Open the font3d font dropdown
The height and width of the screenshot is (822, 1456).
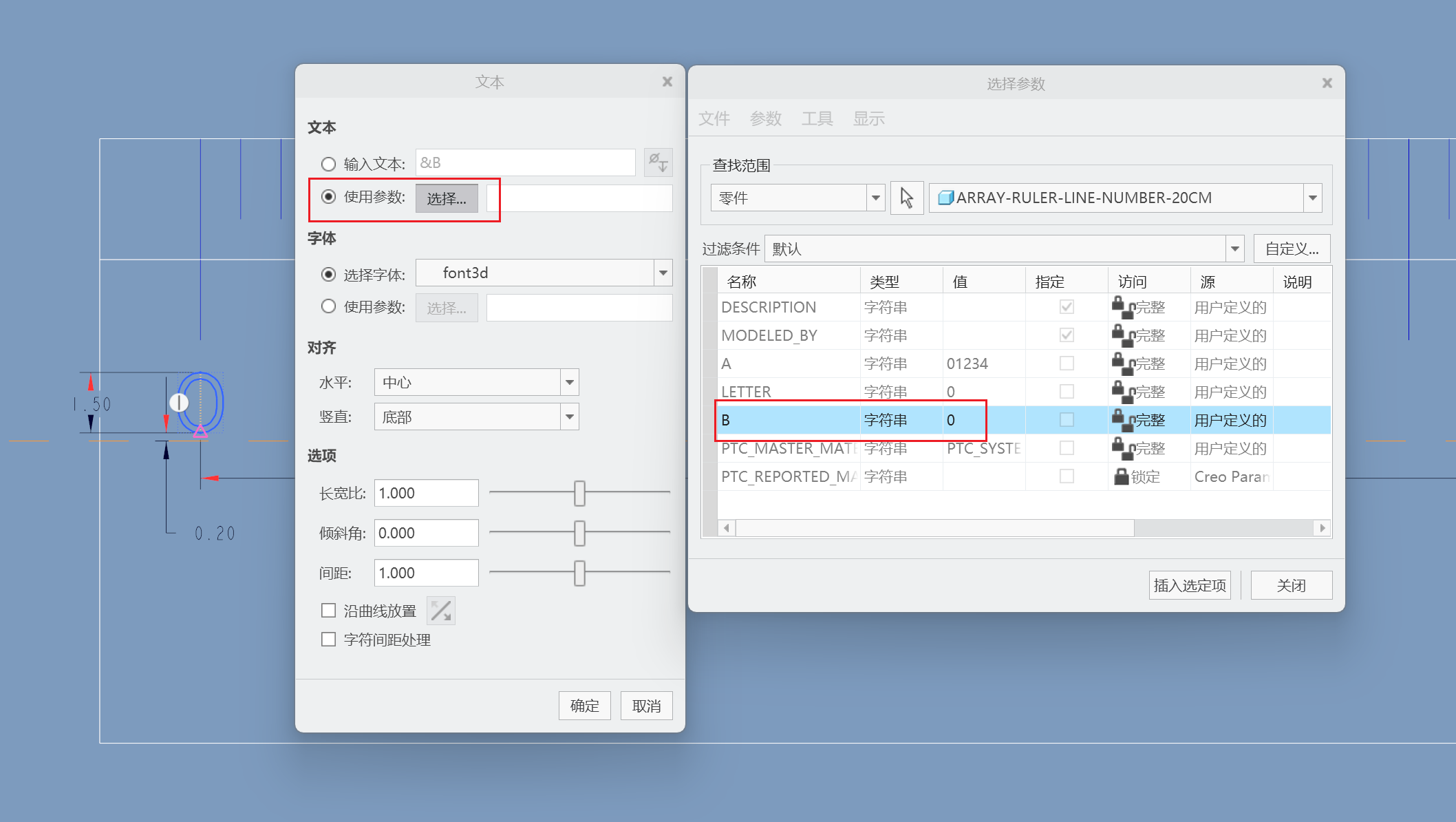point(663,273)
